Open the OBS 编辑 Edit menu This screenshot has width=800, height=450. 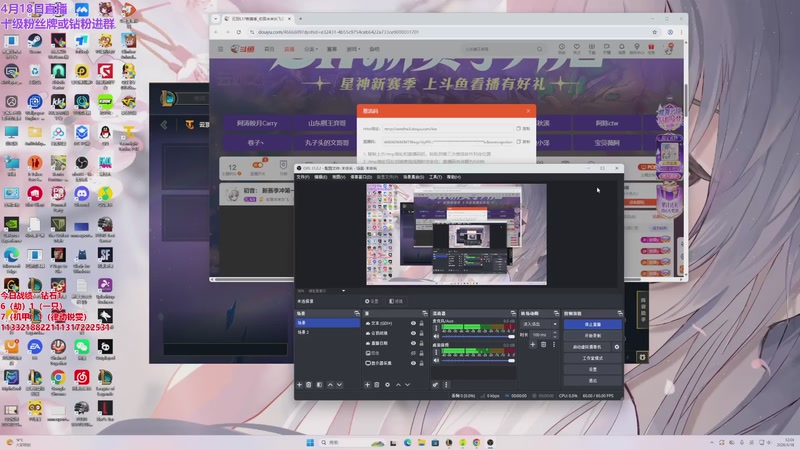(x=320, y=177)
